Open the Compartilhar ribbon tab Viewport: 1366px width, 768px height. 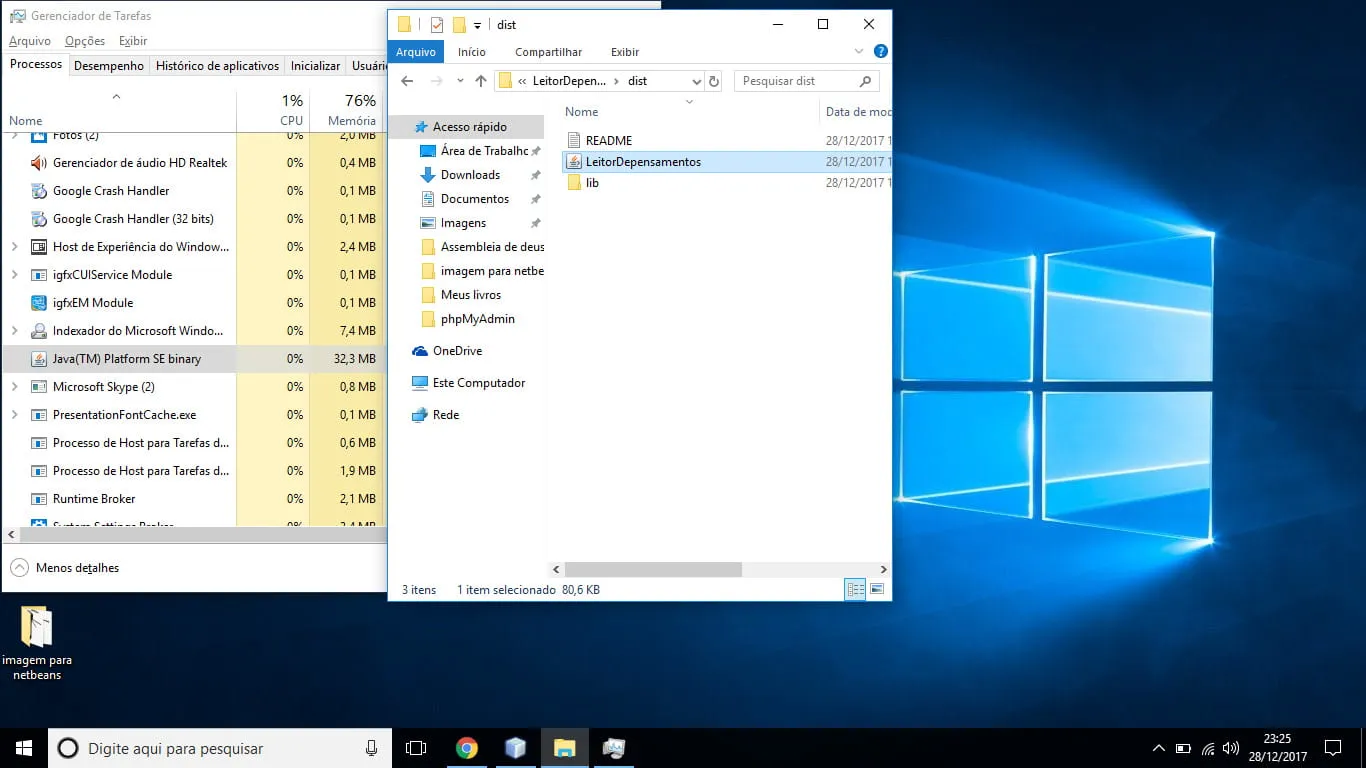tap(548, 52)
